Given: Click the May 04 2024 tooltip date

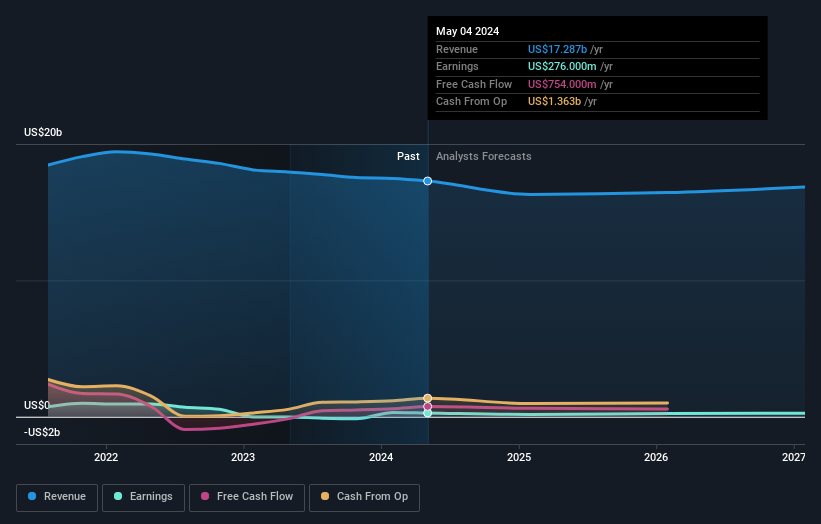Looking at the screenshot, I should pyautogui.click(x=468, y=31).
